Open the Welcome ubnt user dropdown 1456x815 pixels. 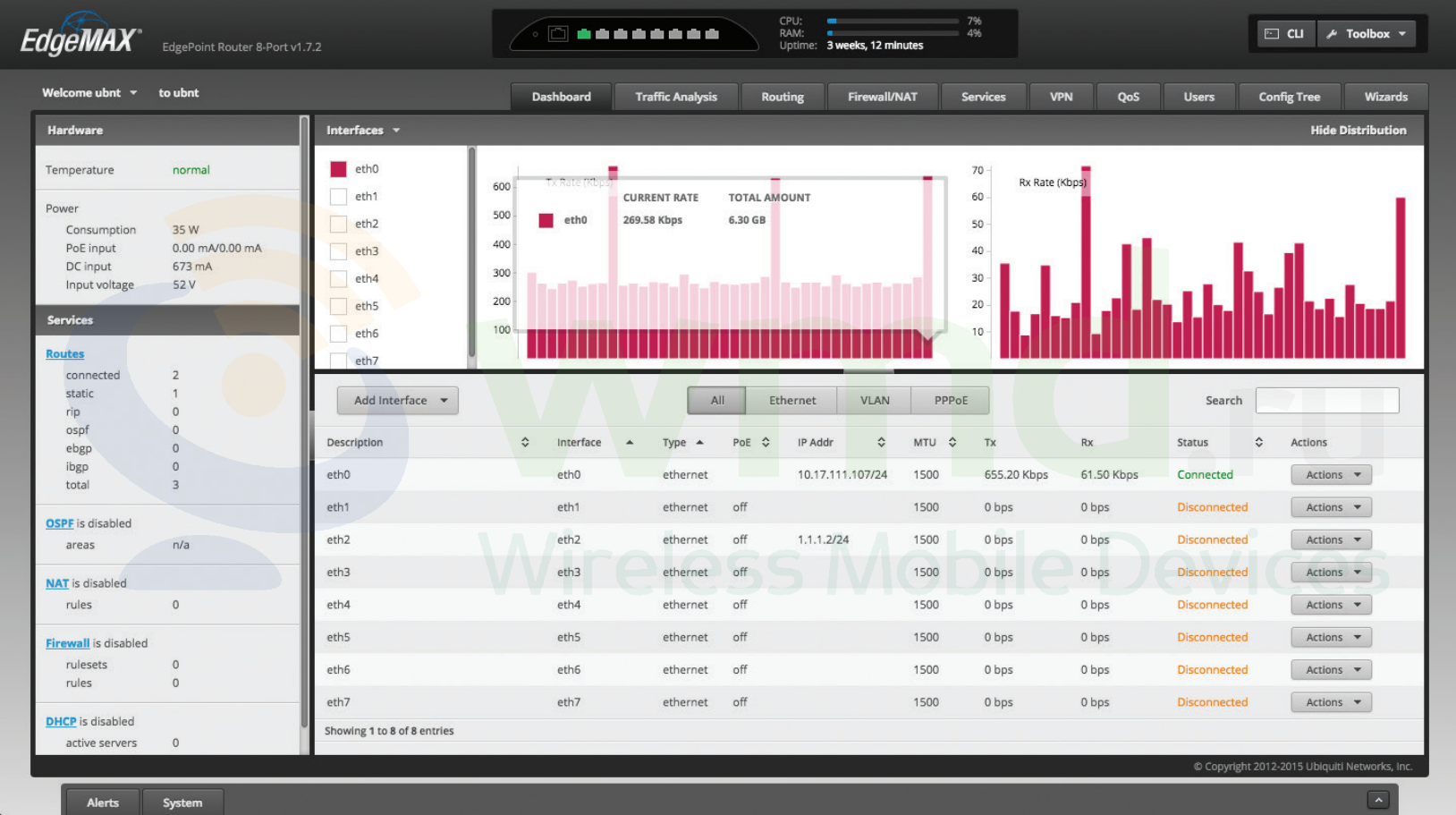[x=89, y=93]
